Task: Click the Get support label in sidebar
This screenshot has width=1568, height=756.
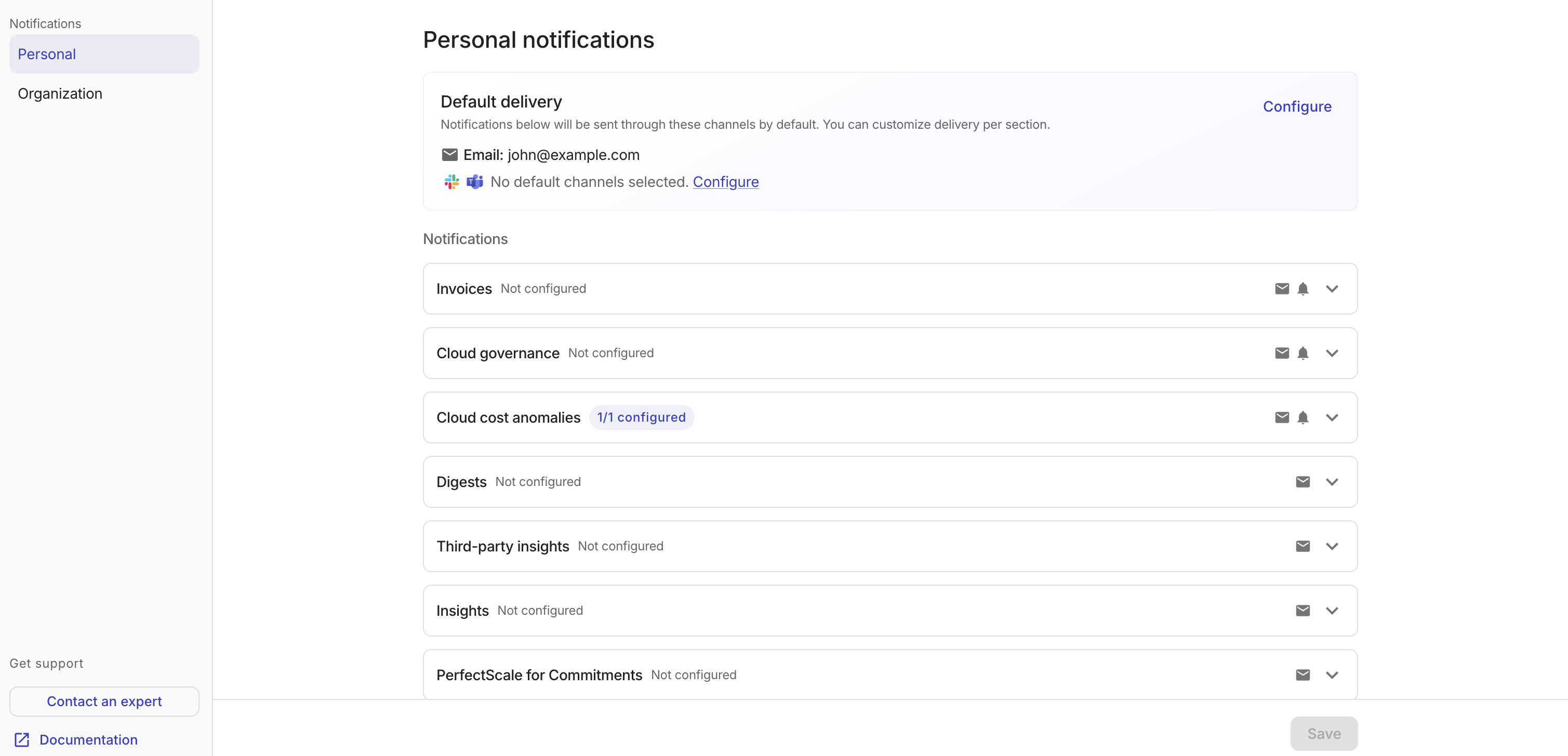Action: [x=46, y=664]
